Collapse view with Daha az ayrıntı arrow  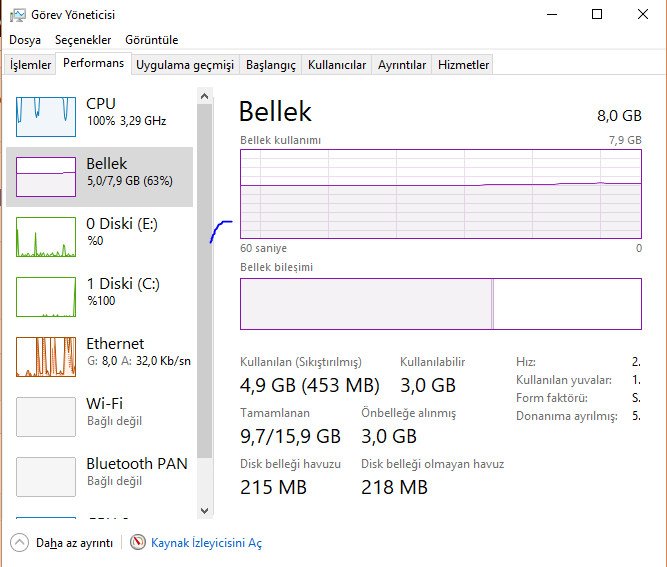click(x=19, y=543)
